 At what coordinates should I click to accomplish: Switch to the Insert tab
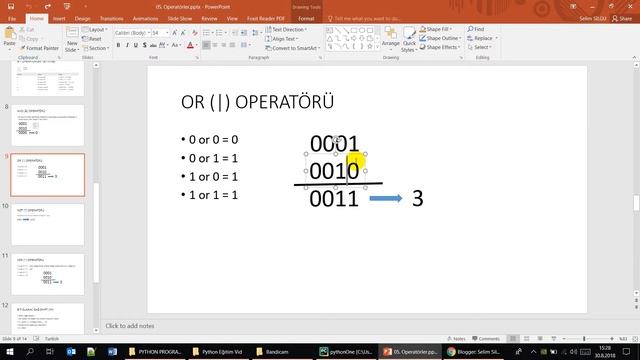pos(59,19)
